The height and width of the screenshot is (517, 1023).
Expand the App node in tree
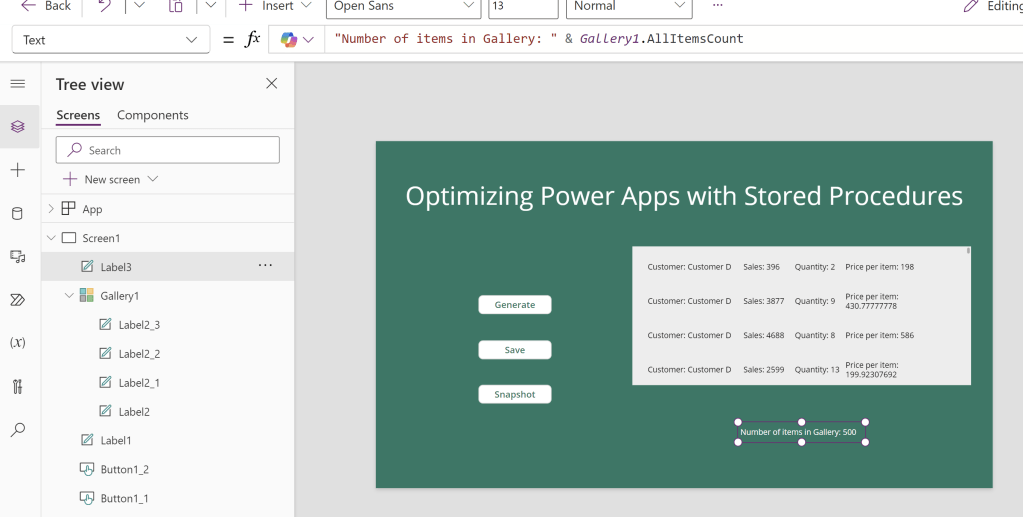point(51,209)
